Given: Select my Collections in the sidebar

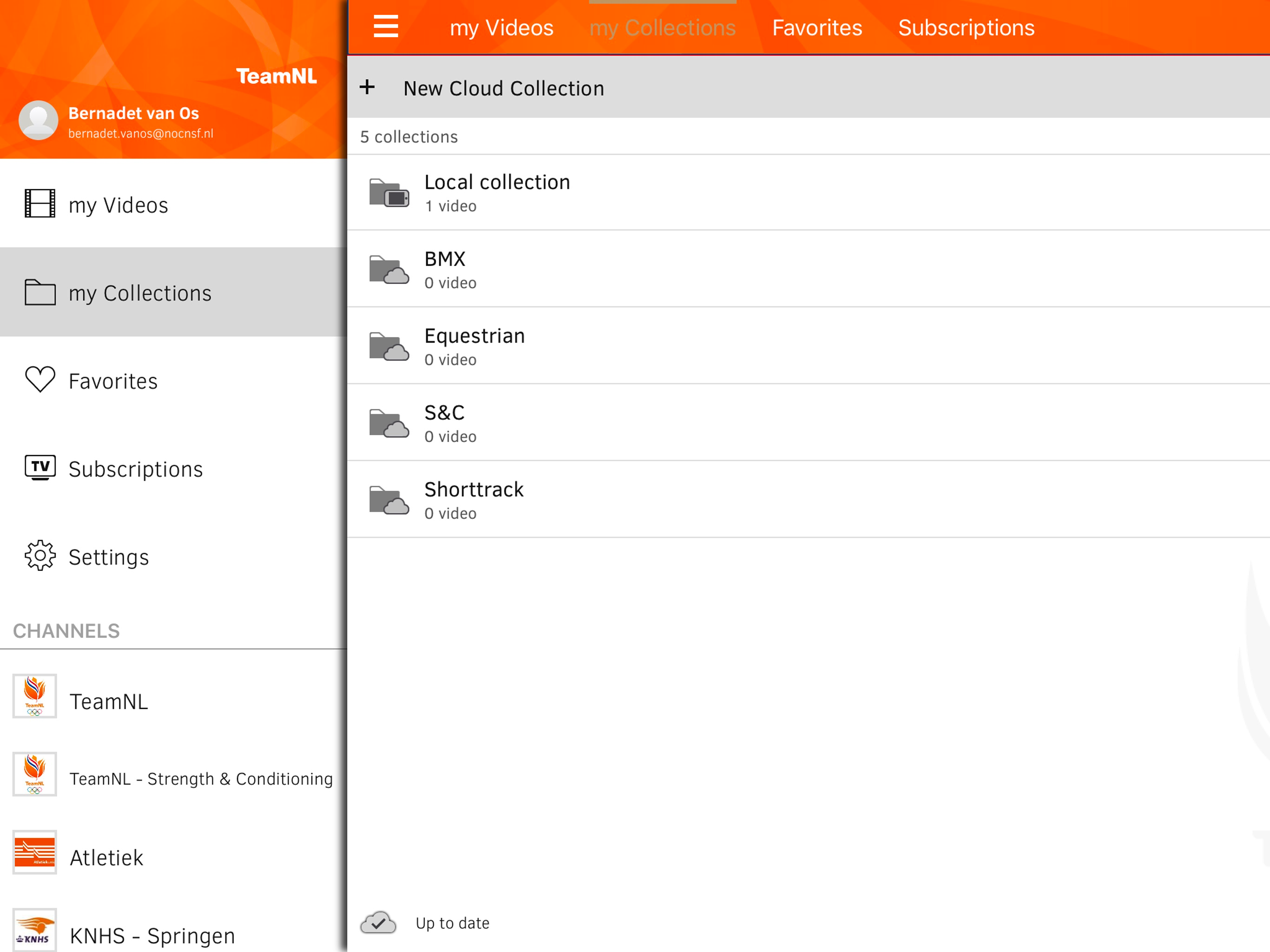Looking at the screenshot, I should (x=173, y=291).
